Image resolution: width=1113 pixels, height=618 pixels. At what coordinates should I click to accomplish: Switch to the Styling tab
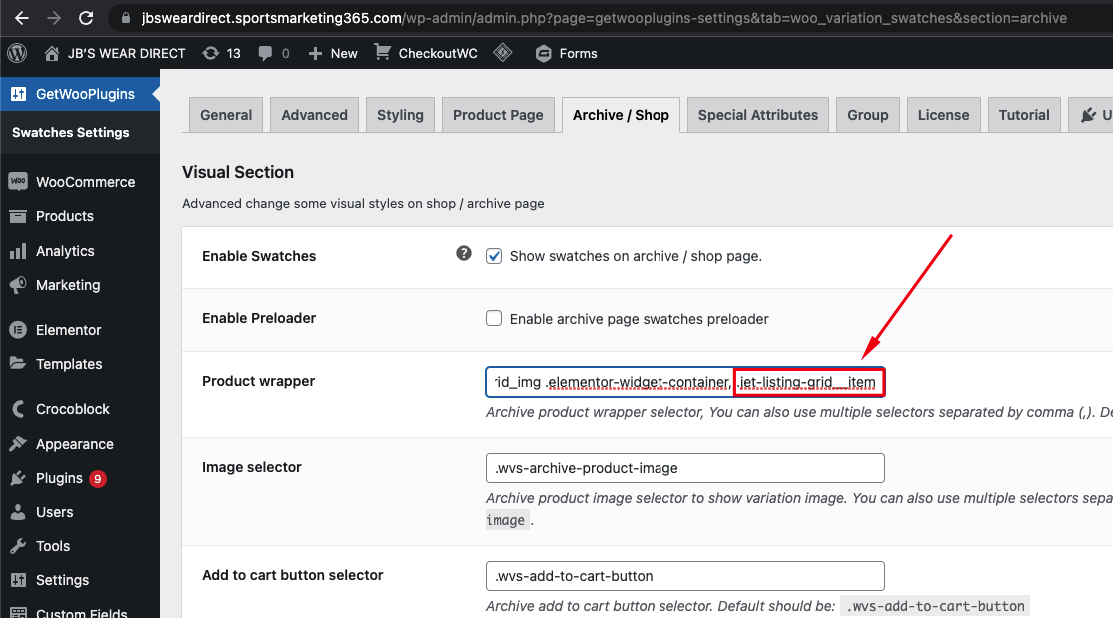[400, 115]
